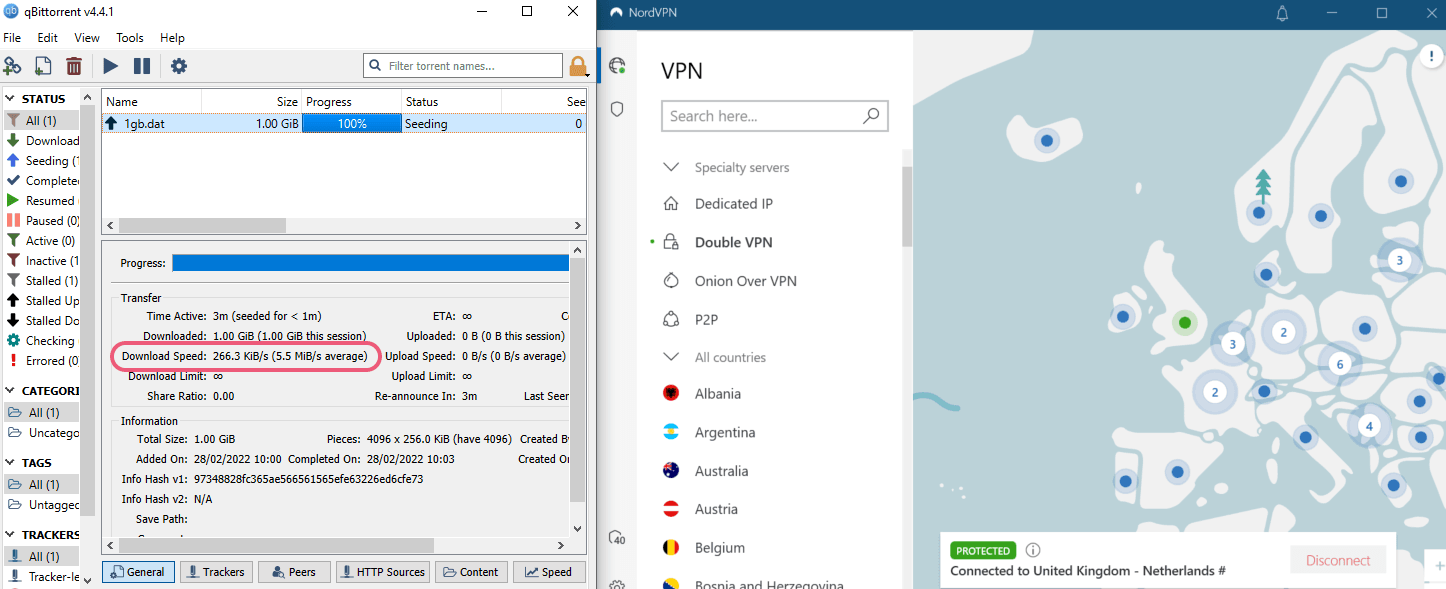Image resolution: width=1446 pixels, height=589 pixels.
Task: Switch to the Peers tab
Action: click(x=294, y=572)
